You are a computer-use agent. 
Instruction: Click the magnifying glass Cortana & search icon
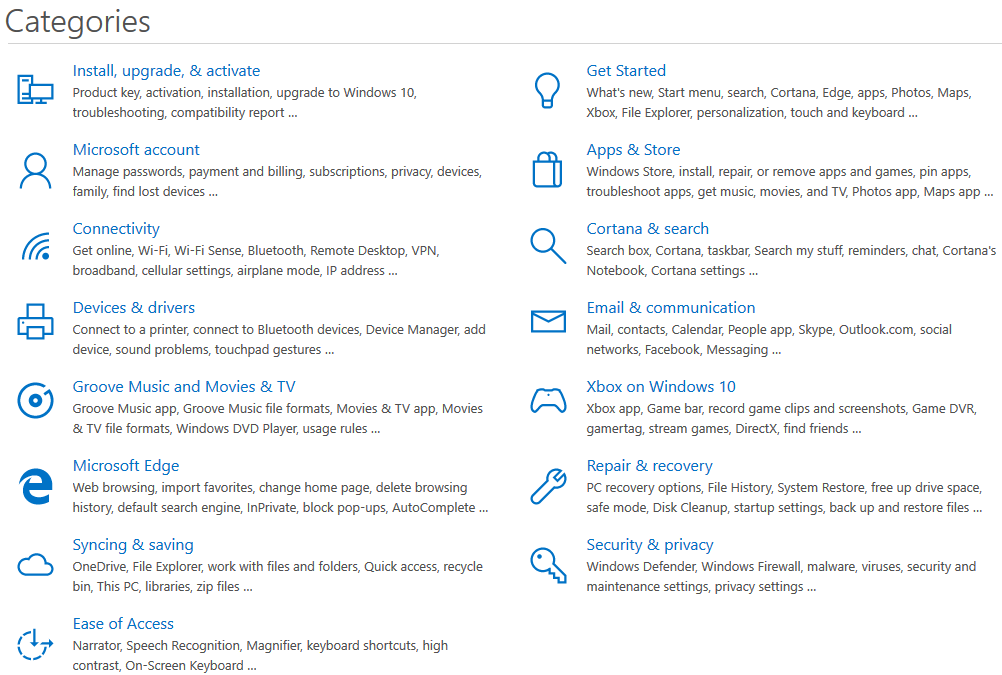[x=548, y=246]
